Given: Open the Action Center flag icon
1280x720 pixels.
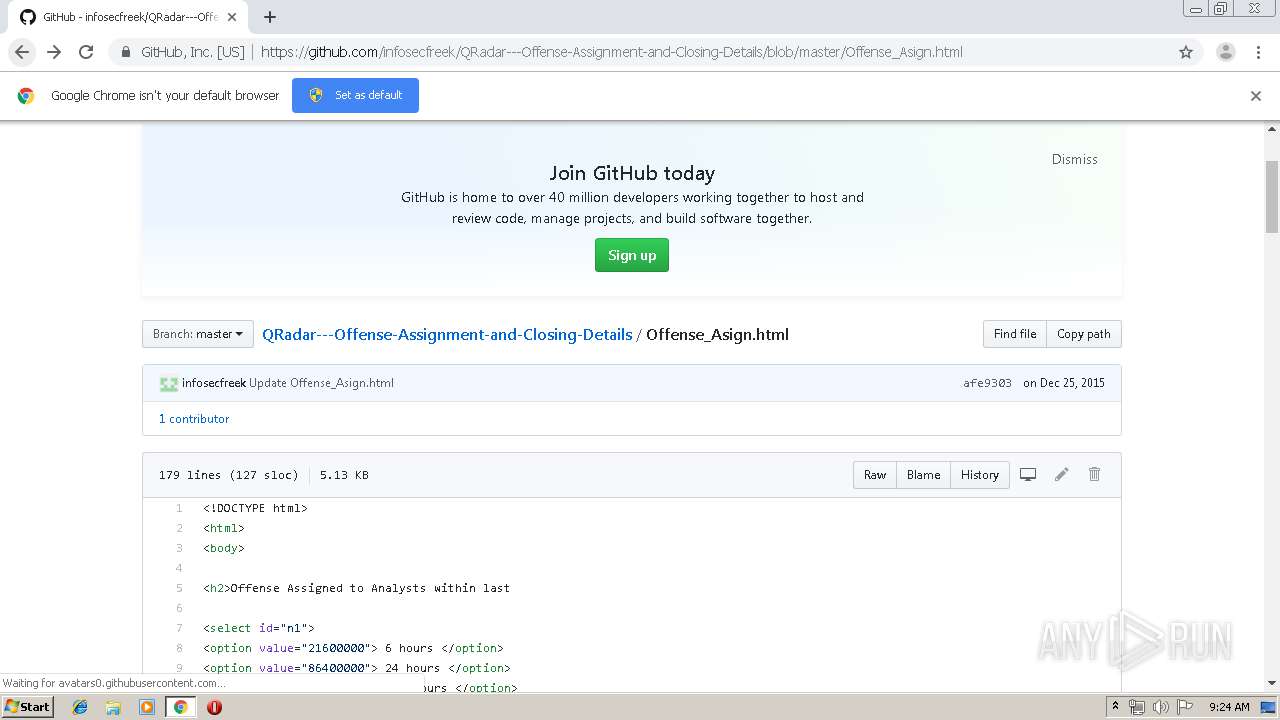Looking at the screenshot, I should pos(1183,707).
